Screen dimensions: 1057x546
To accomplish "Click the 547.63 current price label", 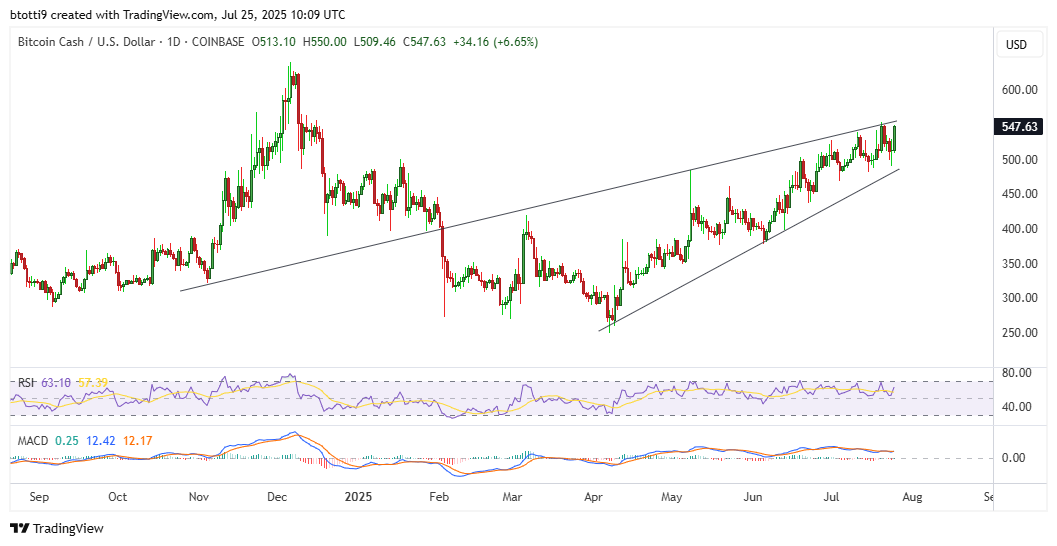I will [1020, 127].
